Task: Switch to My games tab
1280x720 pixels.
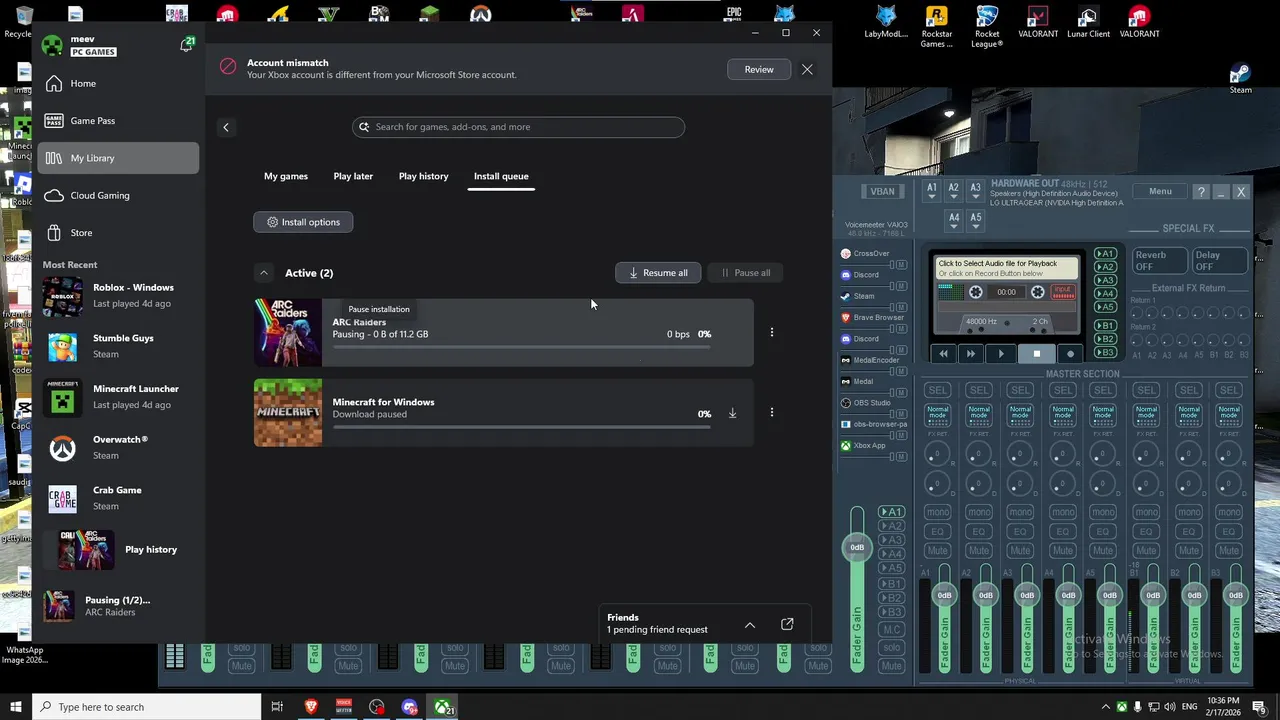Action: tap(286, 176)
